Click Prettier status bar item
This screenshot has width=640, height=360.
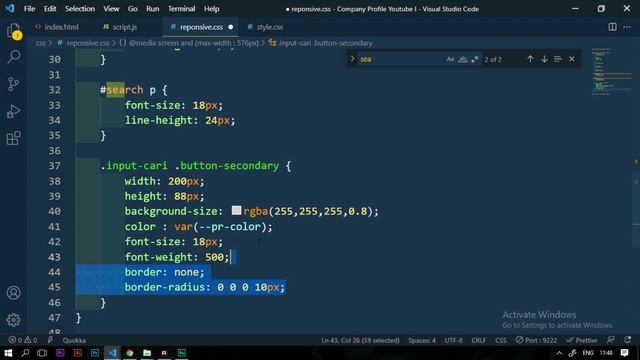(582, 340)
